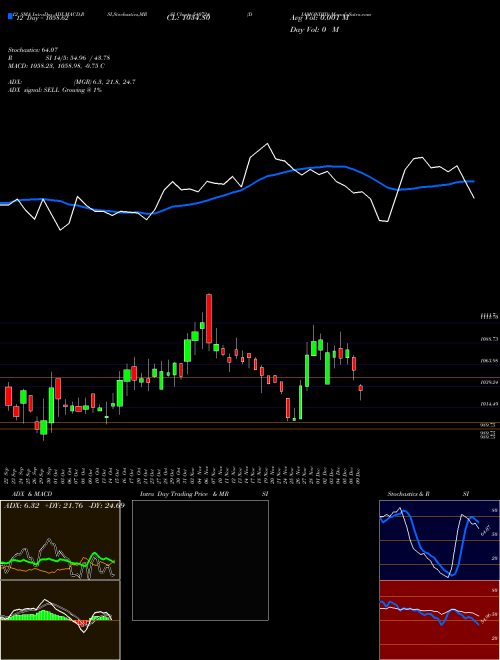Click the last red candlestick on the chart
This screenshot has height=660, width=500.
(361, 388)
